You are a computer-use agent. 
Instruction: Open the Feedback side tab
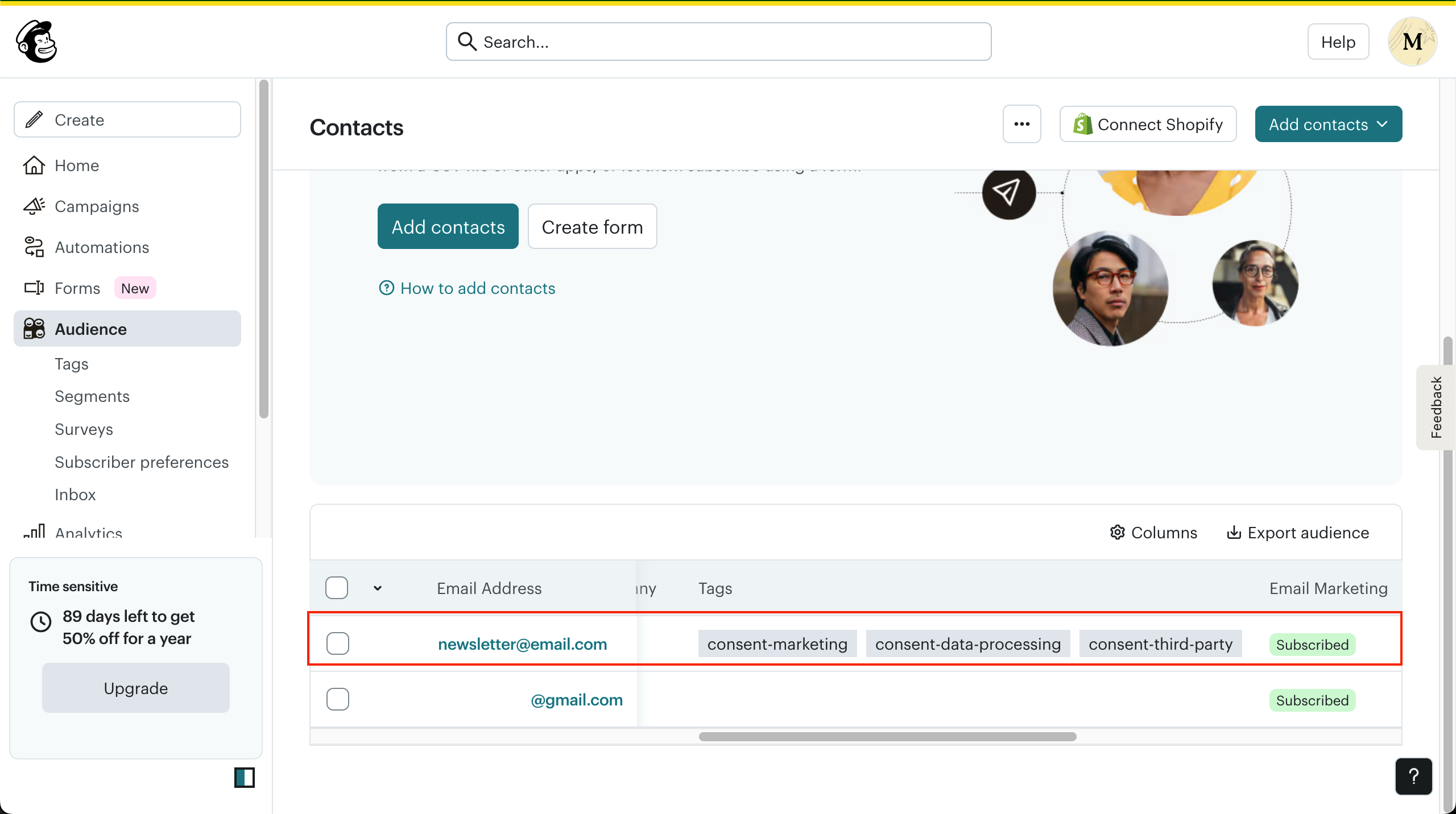(x=1436, y=407)
